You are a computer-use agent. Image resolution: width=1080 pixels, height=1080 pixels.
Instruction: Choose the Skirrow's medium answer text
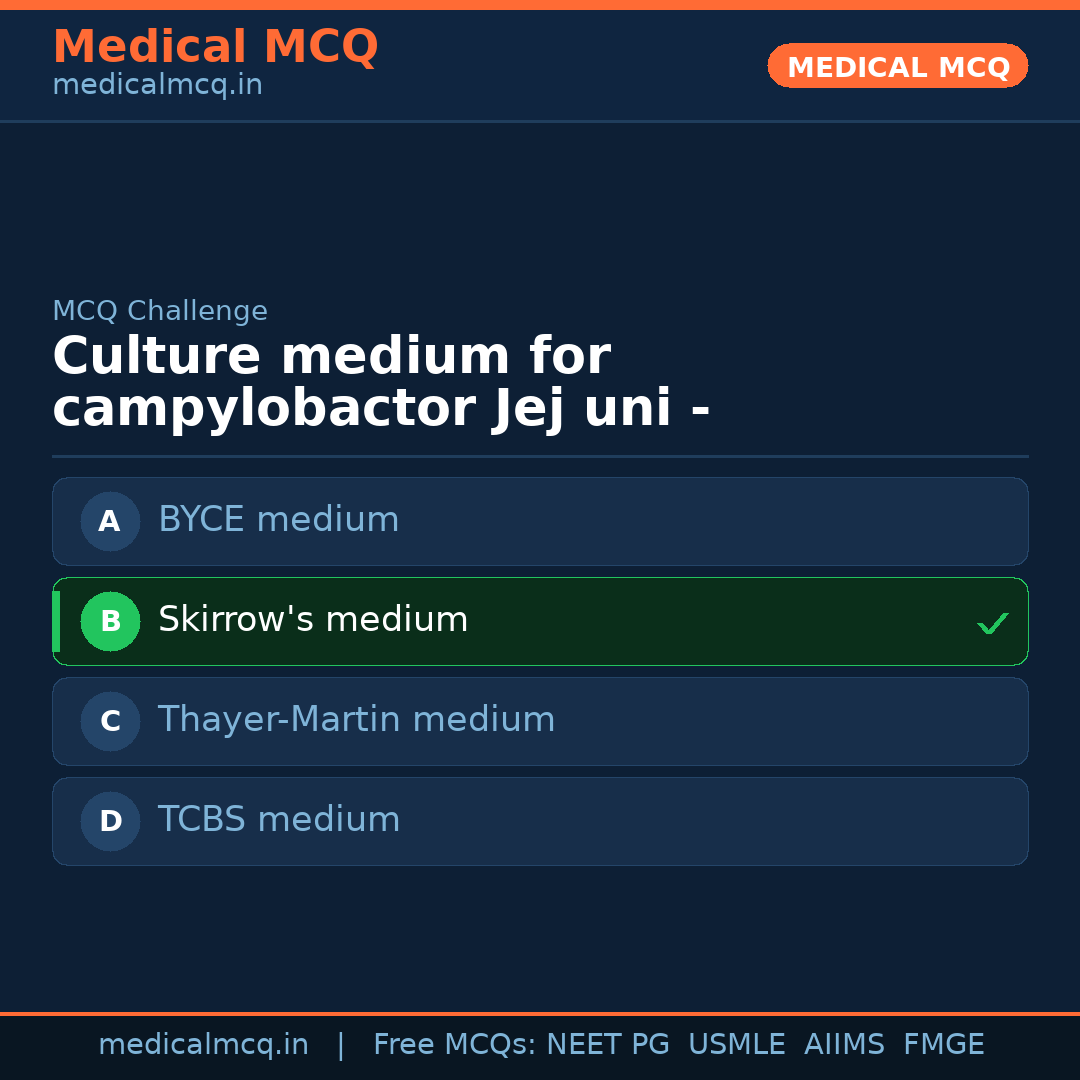[313, 620]
